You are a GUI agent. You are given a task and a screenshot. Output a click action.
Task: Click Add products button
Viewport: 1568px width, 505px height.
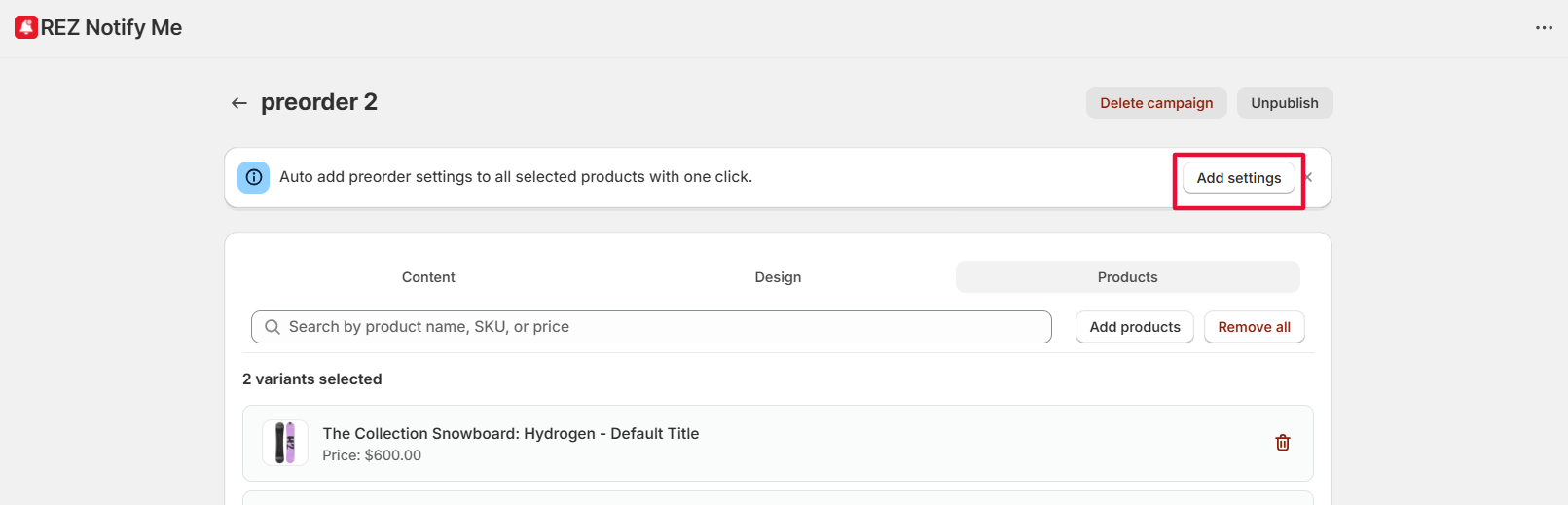click(1134, 327)
